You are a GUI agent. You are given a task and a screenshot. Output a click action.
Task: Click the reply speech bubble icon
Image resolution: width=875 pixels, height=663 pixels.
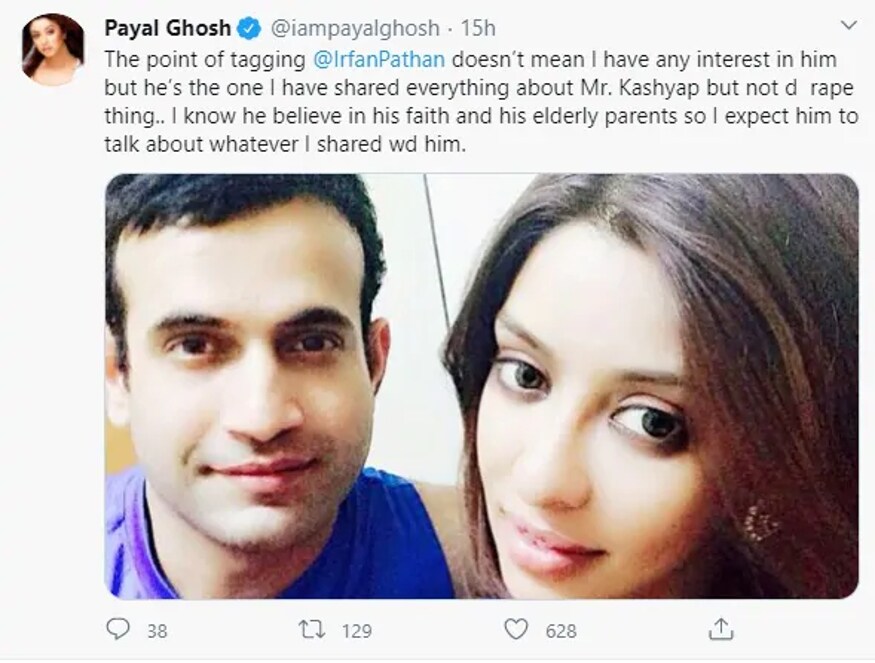coord(117,629)
